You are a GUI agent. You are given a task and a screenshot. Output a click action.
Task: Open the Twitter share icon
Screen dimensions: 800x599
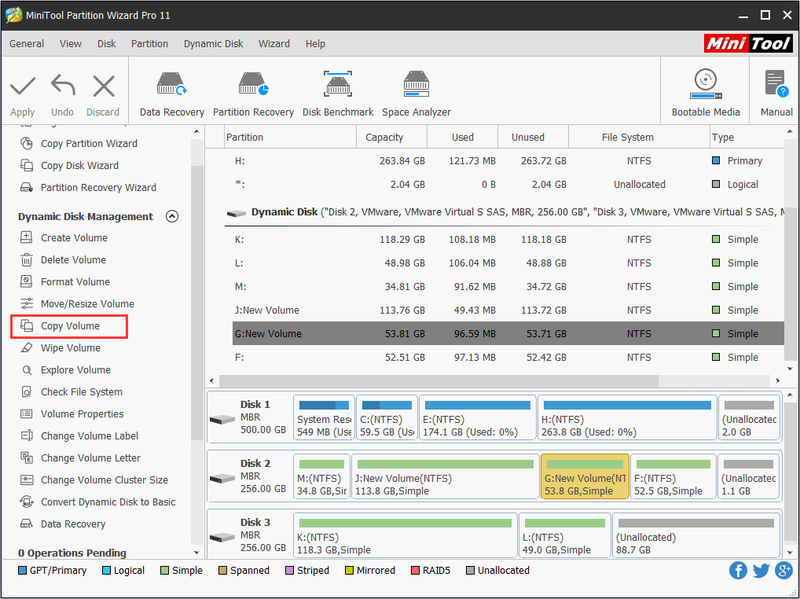761,570
